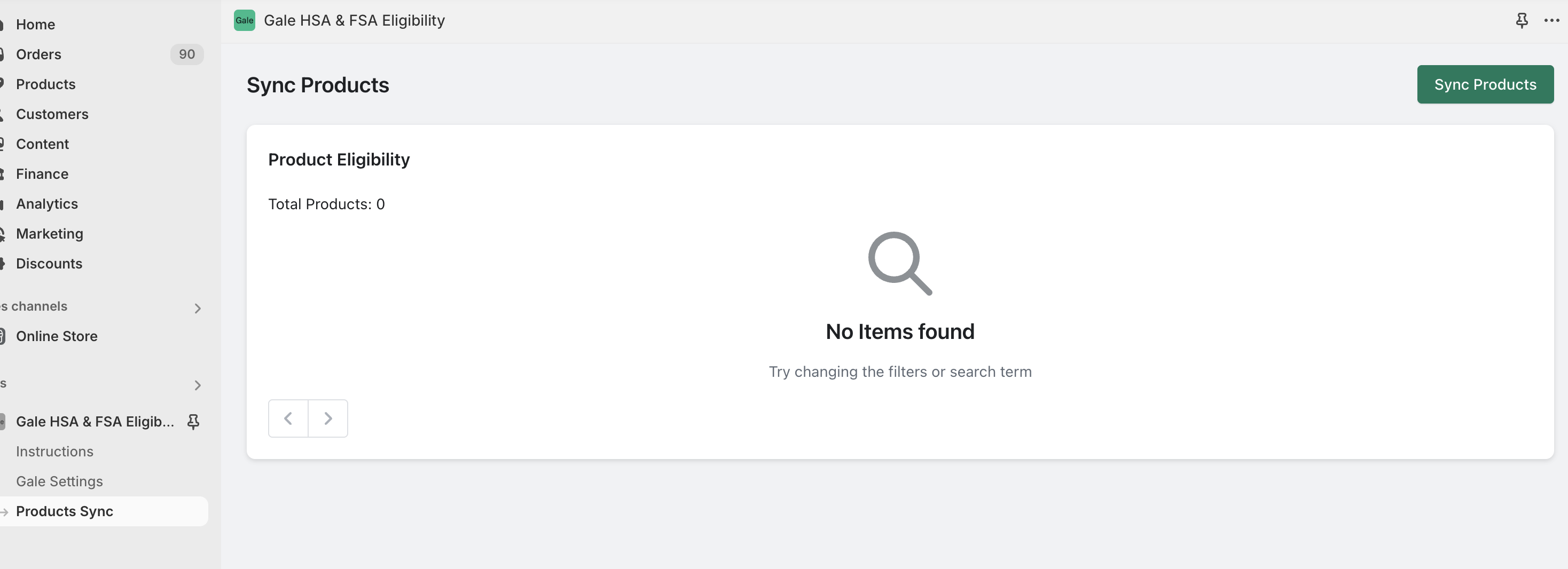Image resolution: width=1568 pixels, height=569 pixels.
Task: Click the Gale app logo icon in header
Action: (244, 20)
